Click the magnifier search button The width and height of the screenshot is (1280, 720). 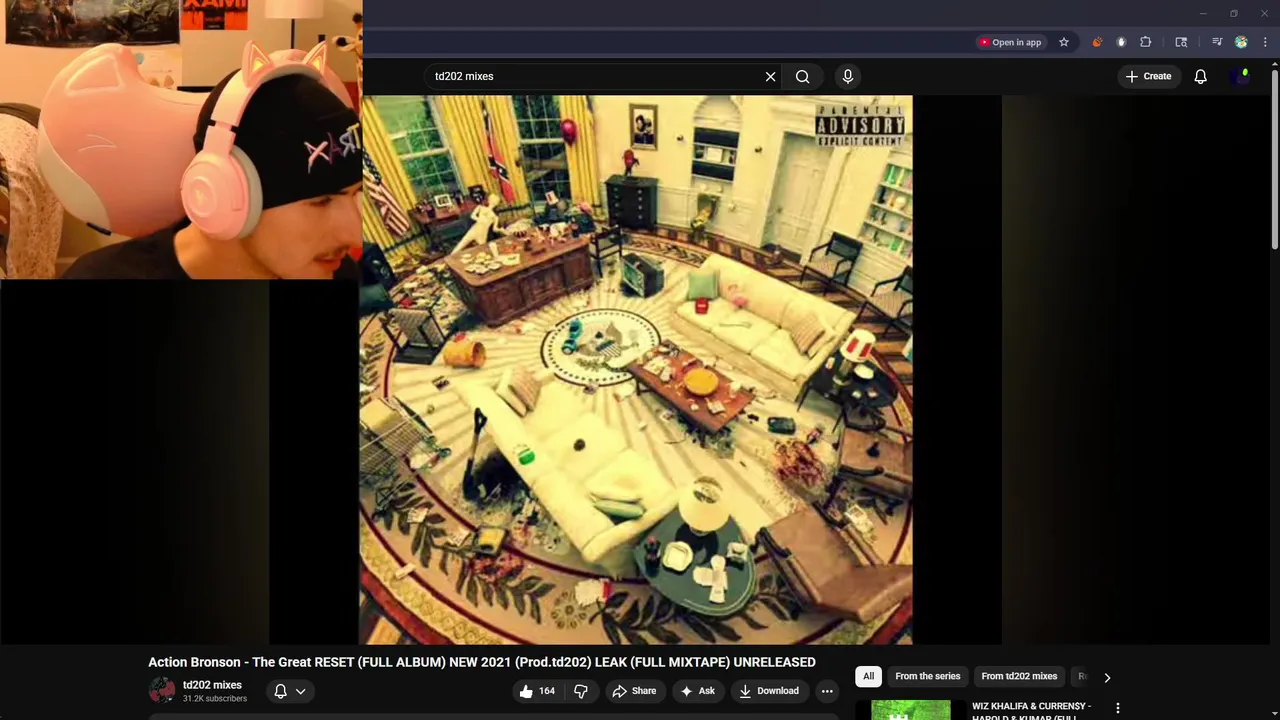tap(802, 76)
